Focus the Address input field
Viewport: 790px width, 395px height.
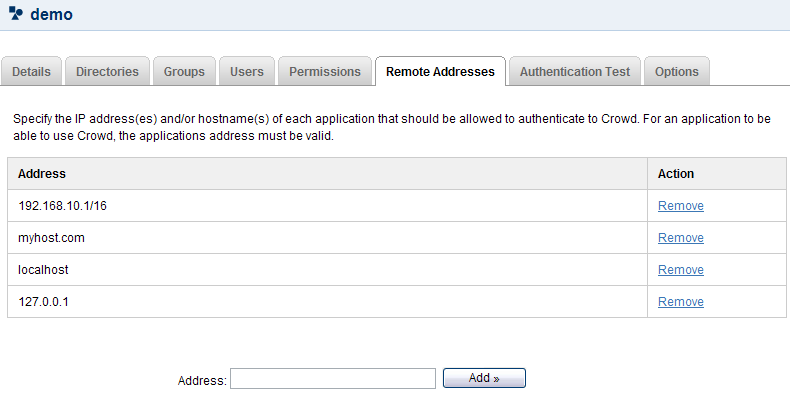pos(333,379)
